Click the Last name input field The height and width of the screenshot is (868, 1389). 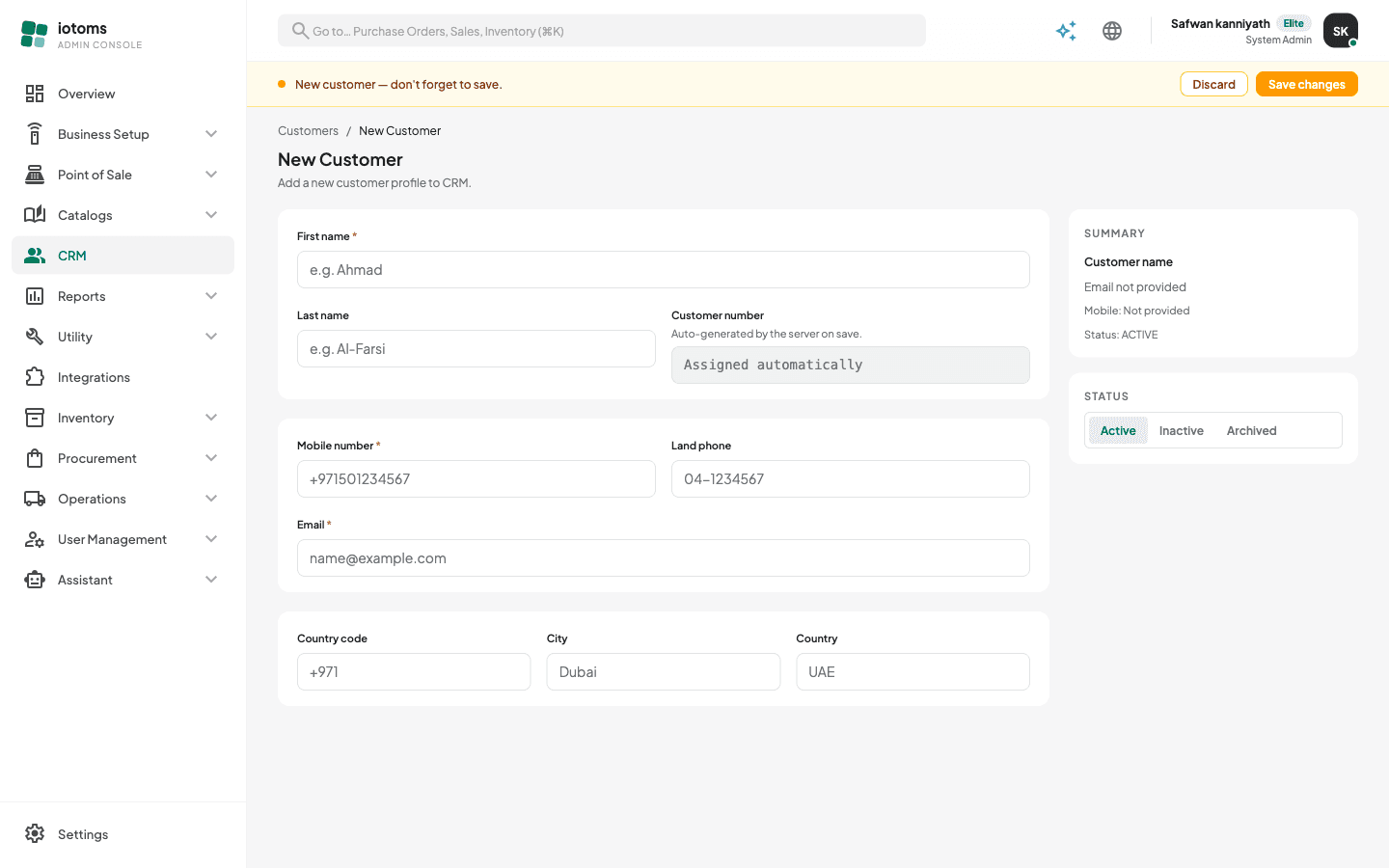pyautogui.click(x=477, y=349)
